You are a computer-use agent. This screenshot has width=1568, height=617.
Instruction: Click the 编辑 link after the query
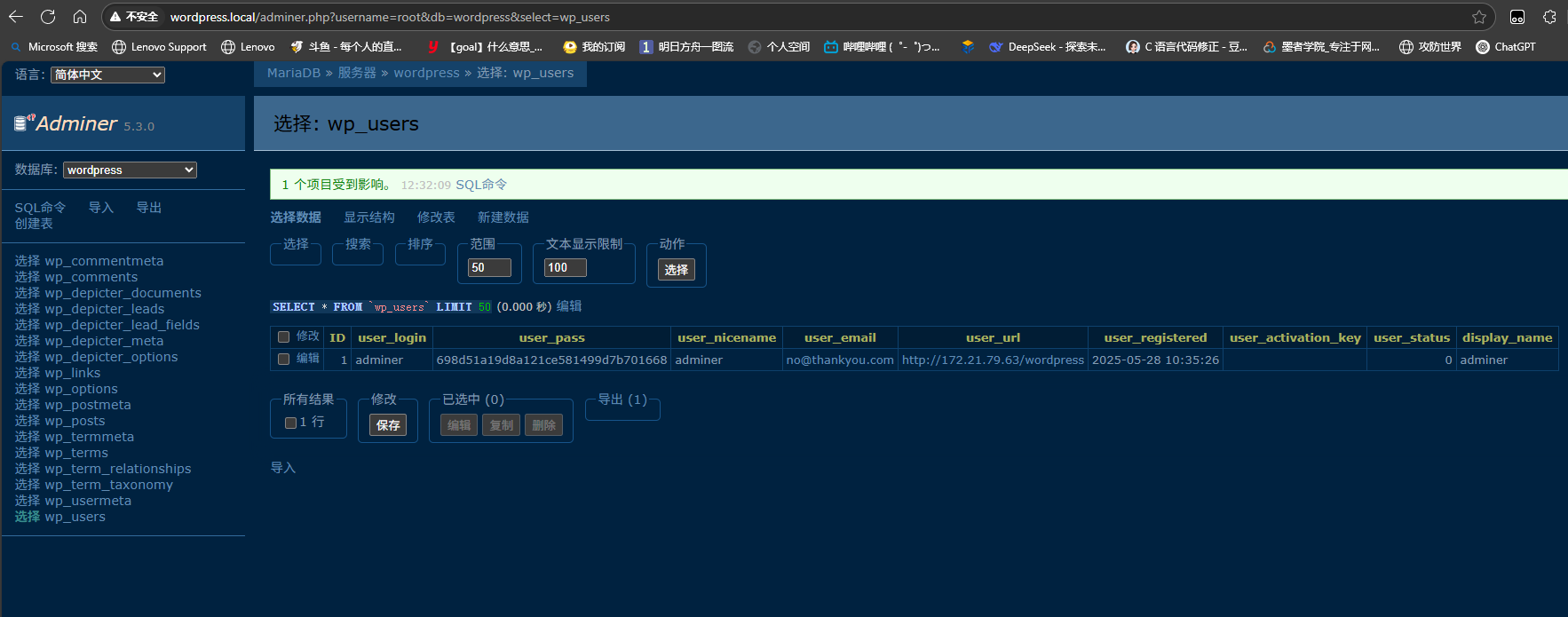point(569,306)
